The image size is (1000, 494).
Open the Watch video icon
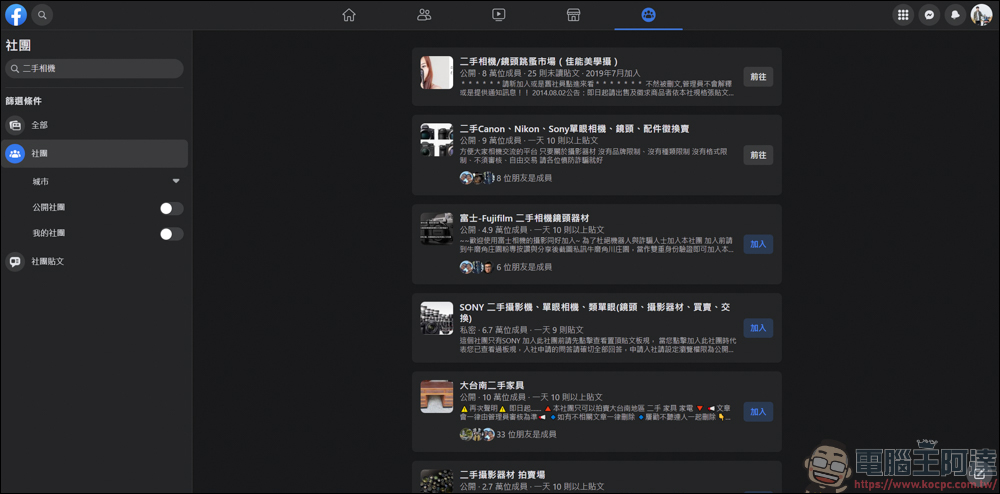(499, 15)
